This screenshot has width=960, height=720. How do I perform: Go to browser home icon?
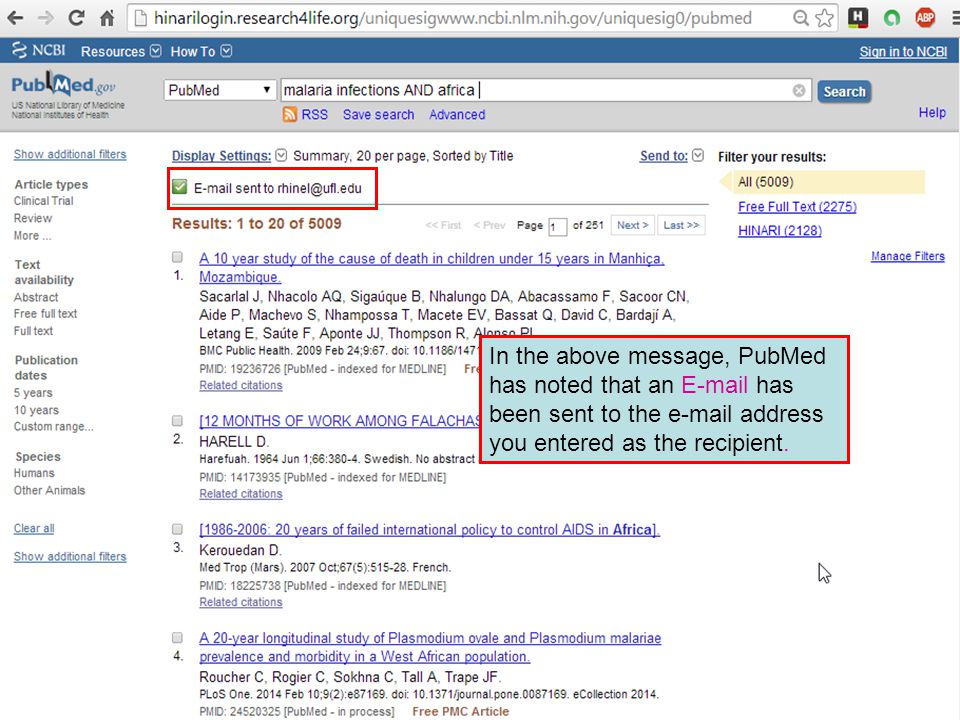coord(107,18)
